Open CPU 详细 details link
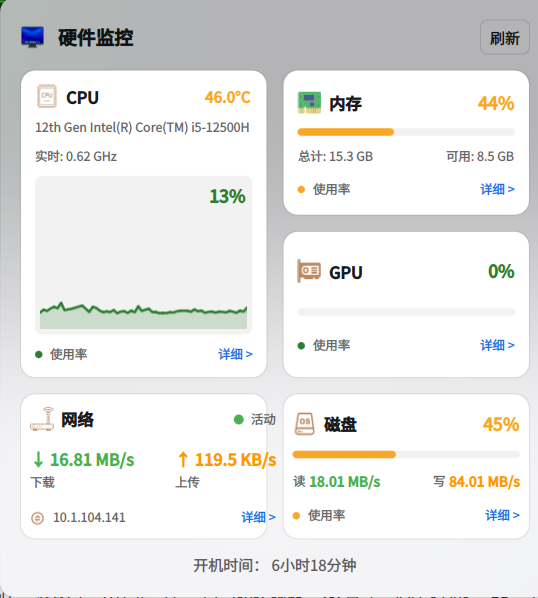Screen dimensions: 538x598 (235, 354)
